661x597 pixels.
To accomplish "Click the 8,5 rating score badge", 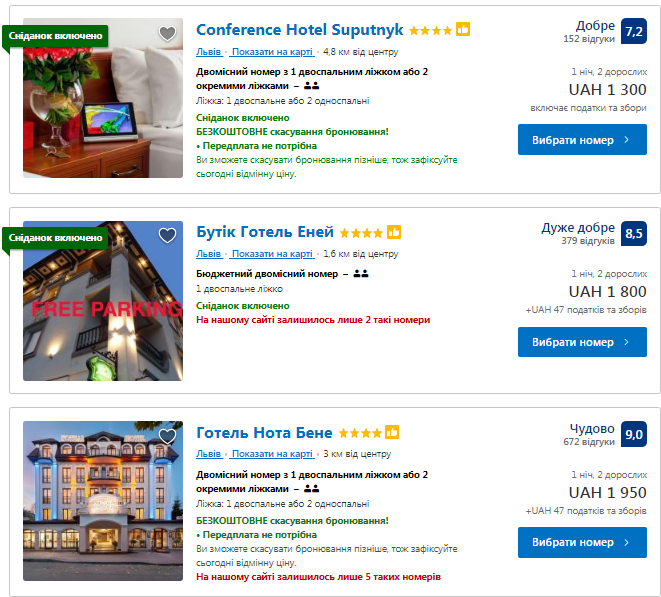I will point(634,234).
